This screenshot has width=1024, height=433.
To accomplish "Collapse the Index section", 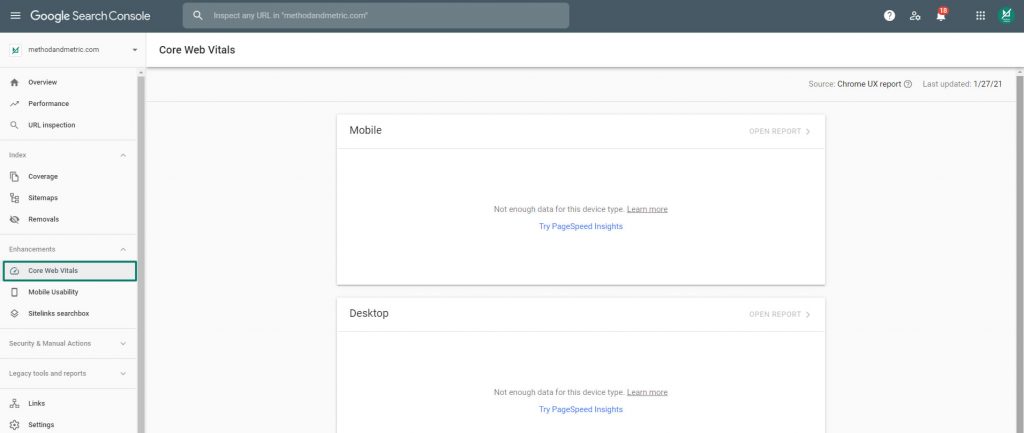I will pyautogui.click(x=123, y=155).
